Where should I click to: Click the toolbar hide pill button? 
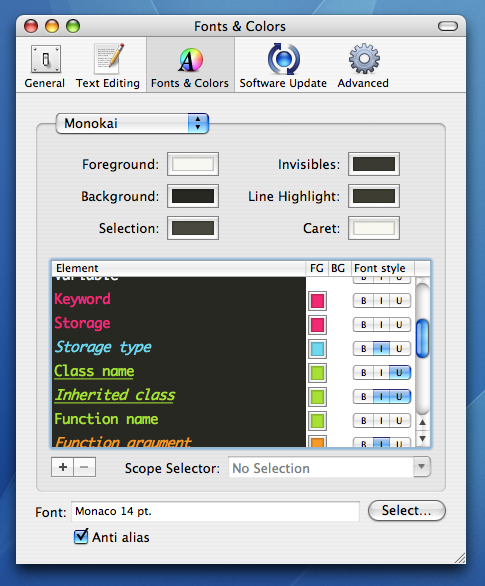[x=448, y=26]
